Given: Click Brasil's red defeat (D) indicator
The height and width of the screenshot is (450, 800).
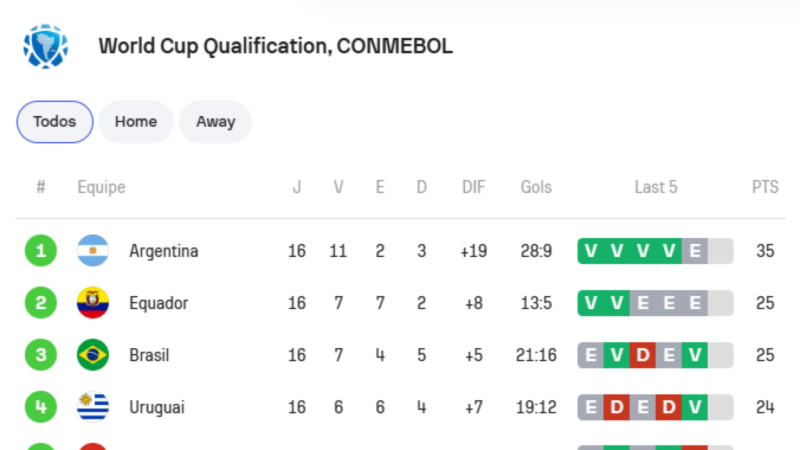Looking at the screenshot, I should [642, 355].
